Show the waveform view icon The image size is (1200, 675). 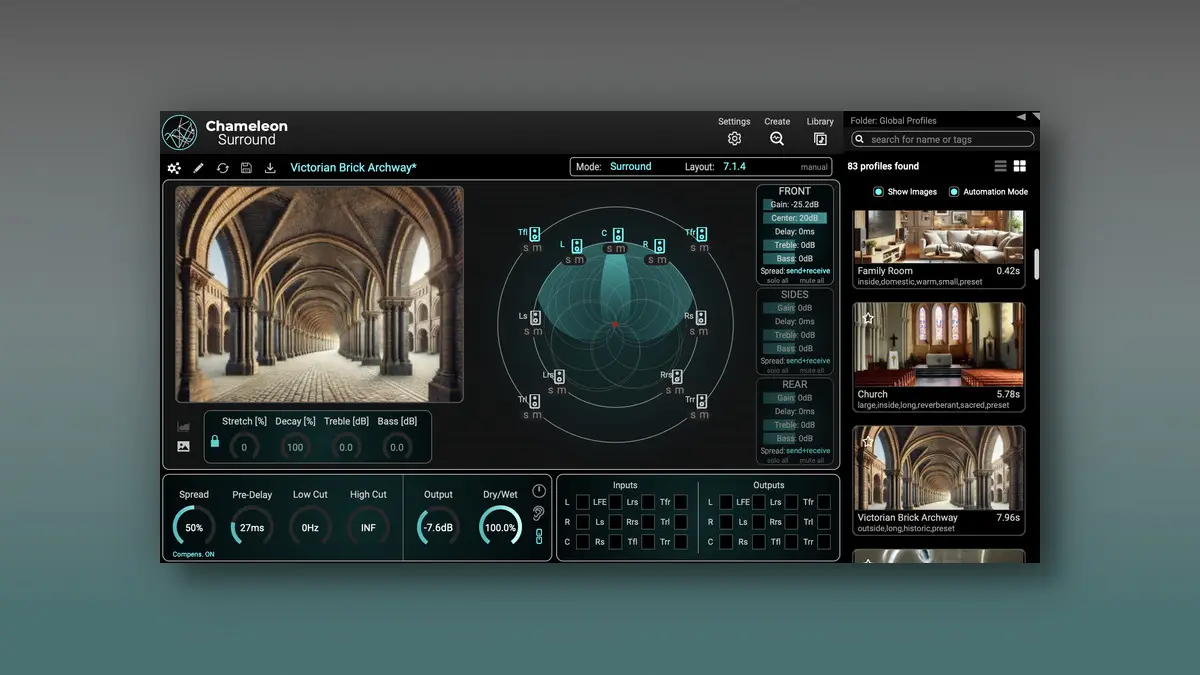click(183, 427)
